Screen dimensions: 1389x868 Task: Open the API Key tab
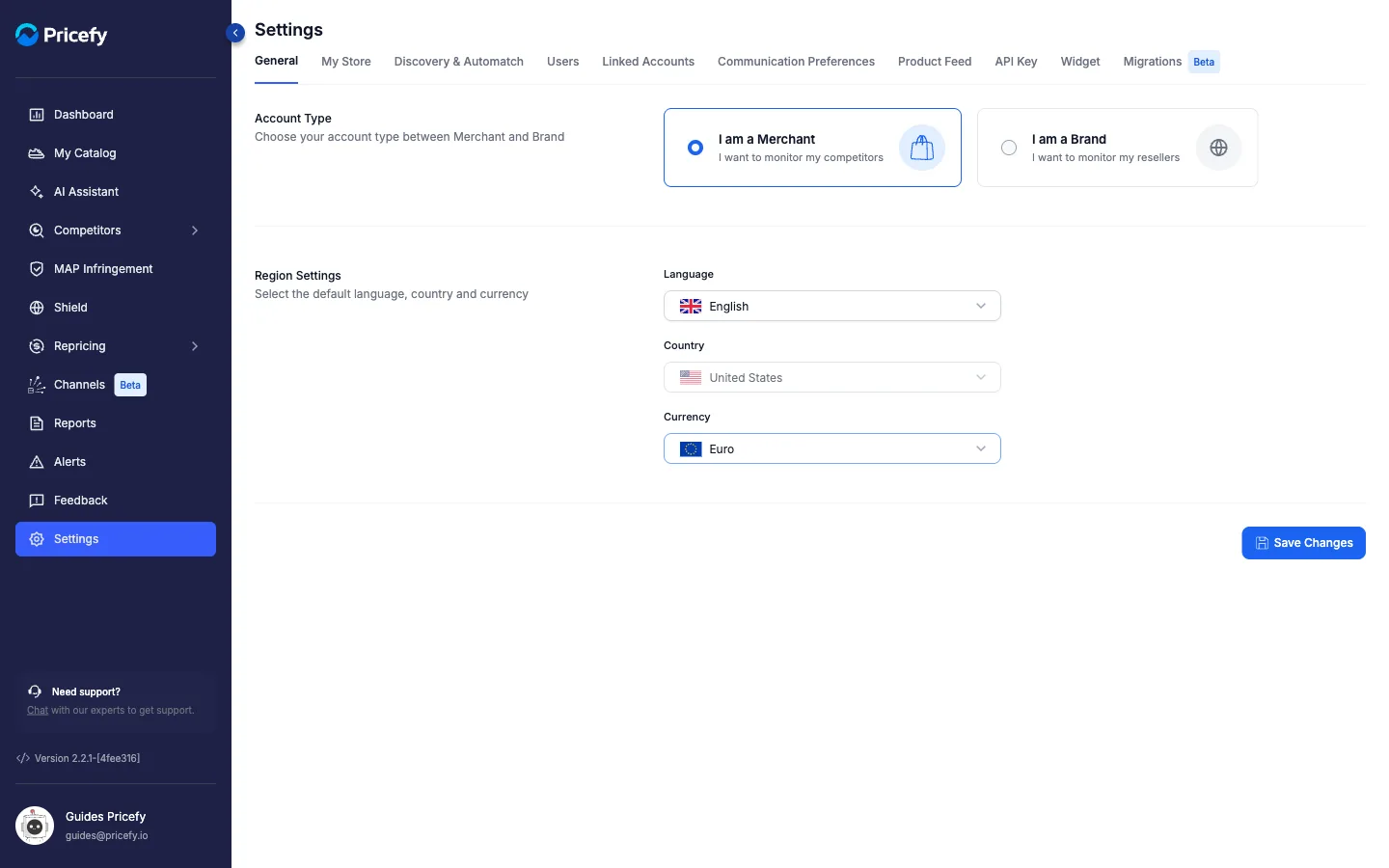(1016, 62)
